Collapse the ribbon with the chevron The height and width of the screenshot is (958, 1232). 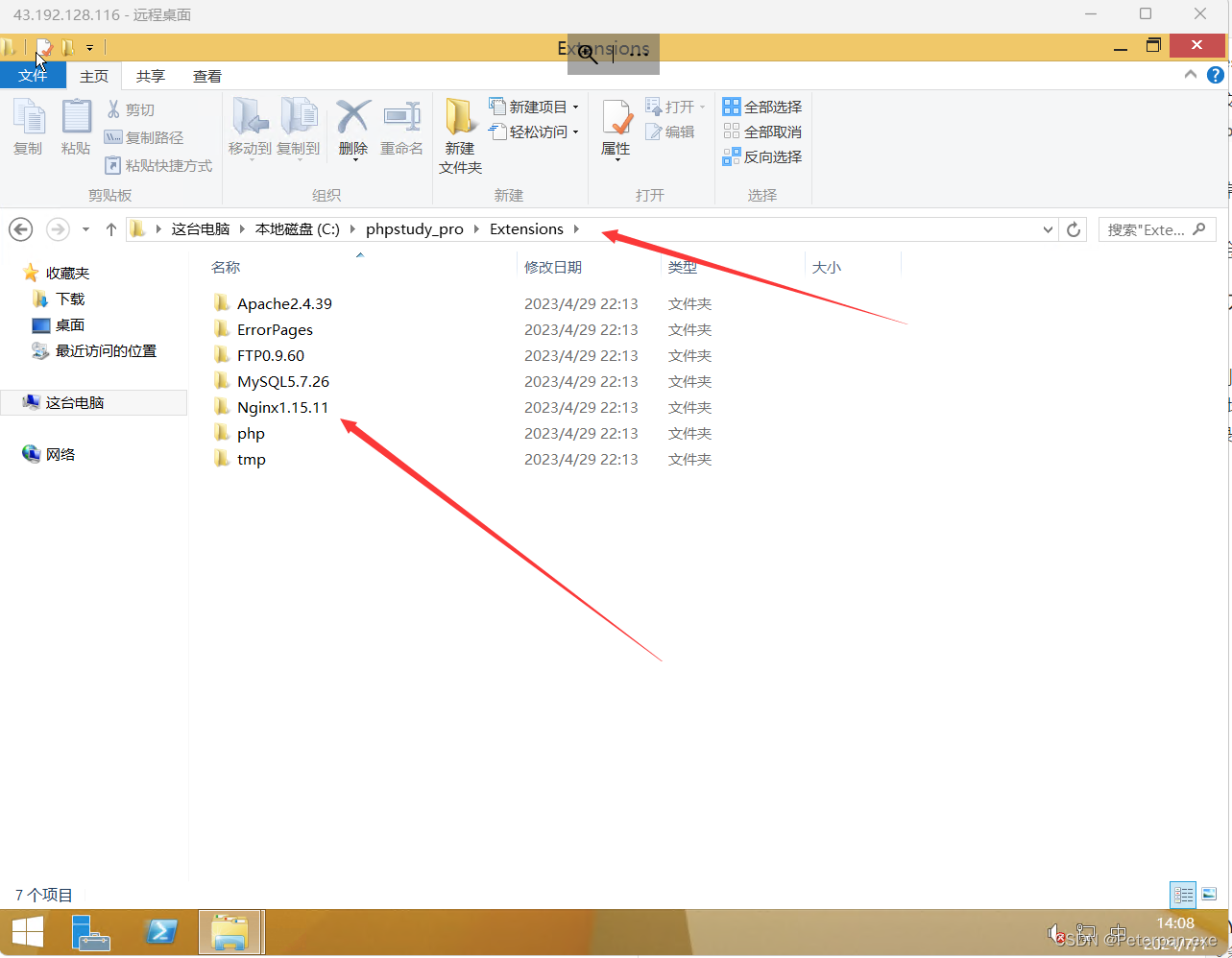[1191, 75]
